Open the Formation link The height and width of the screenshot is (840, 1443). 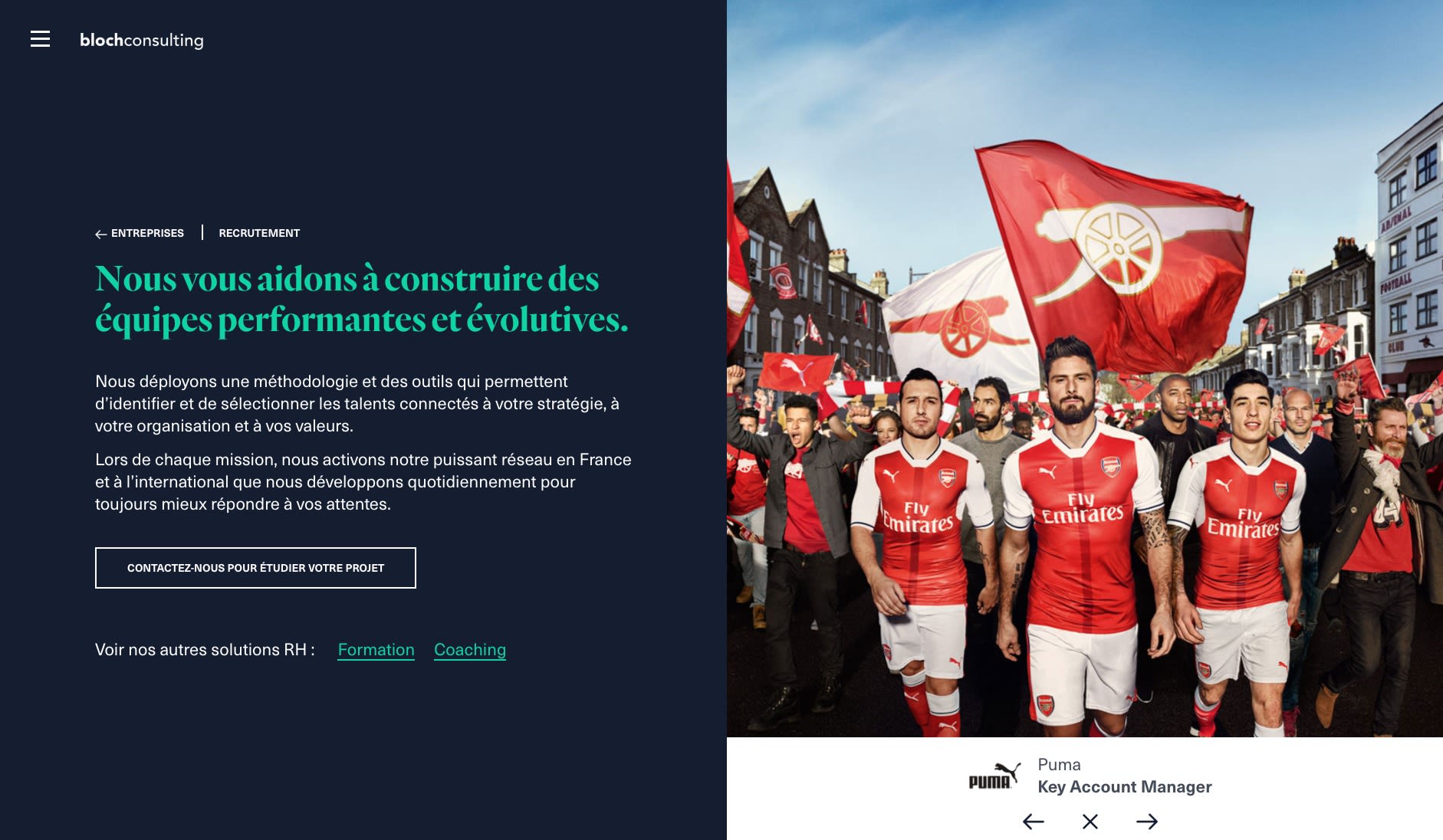click(376, 650)
